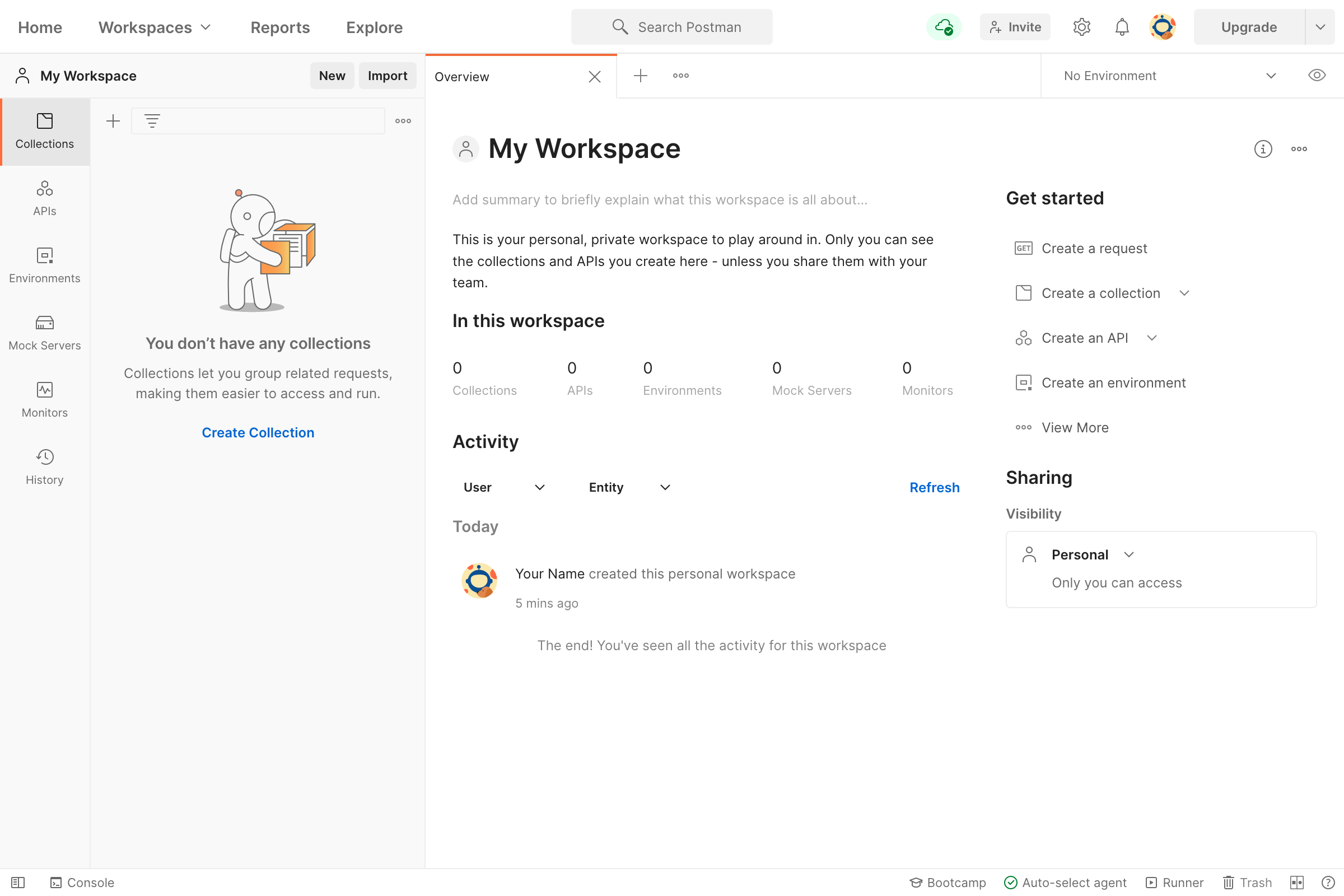The height and width of the screenshot is (896, 1344).
Task: Refresh the activity feed
Action: (934, 487)
